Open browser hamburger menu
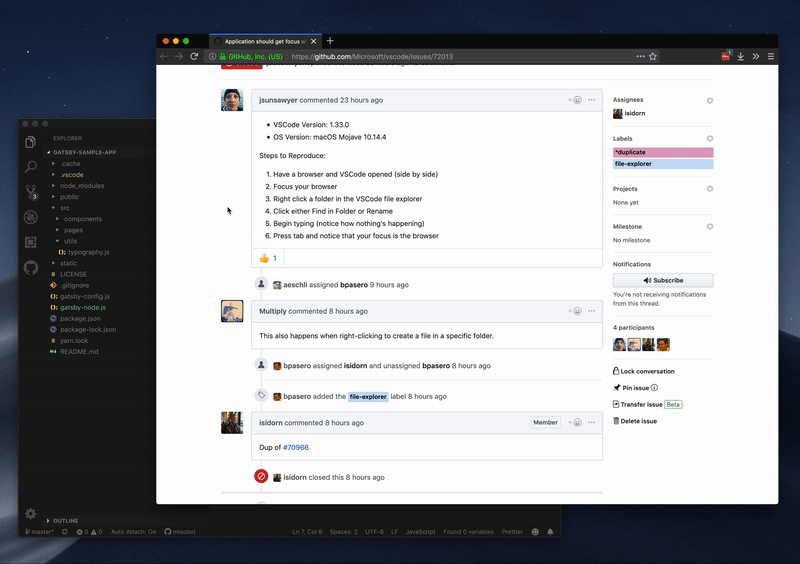 pyautogui.click(x=770, y=56)
